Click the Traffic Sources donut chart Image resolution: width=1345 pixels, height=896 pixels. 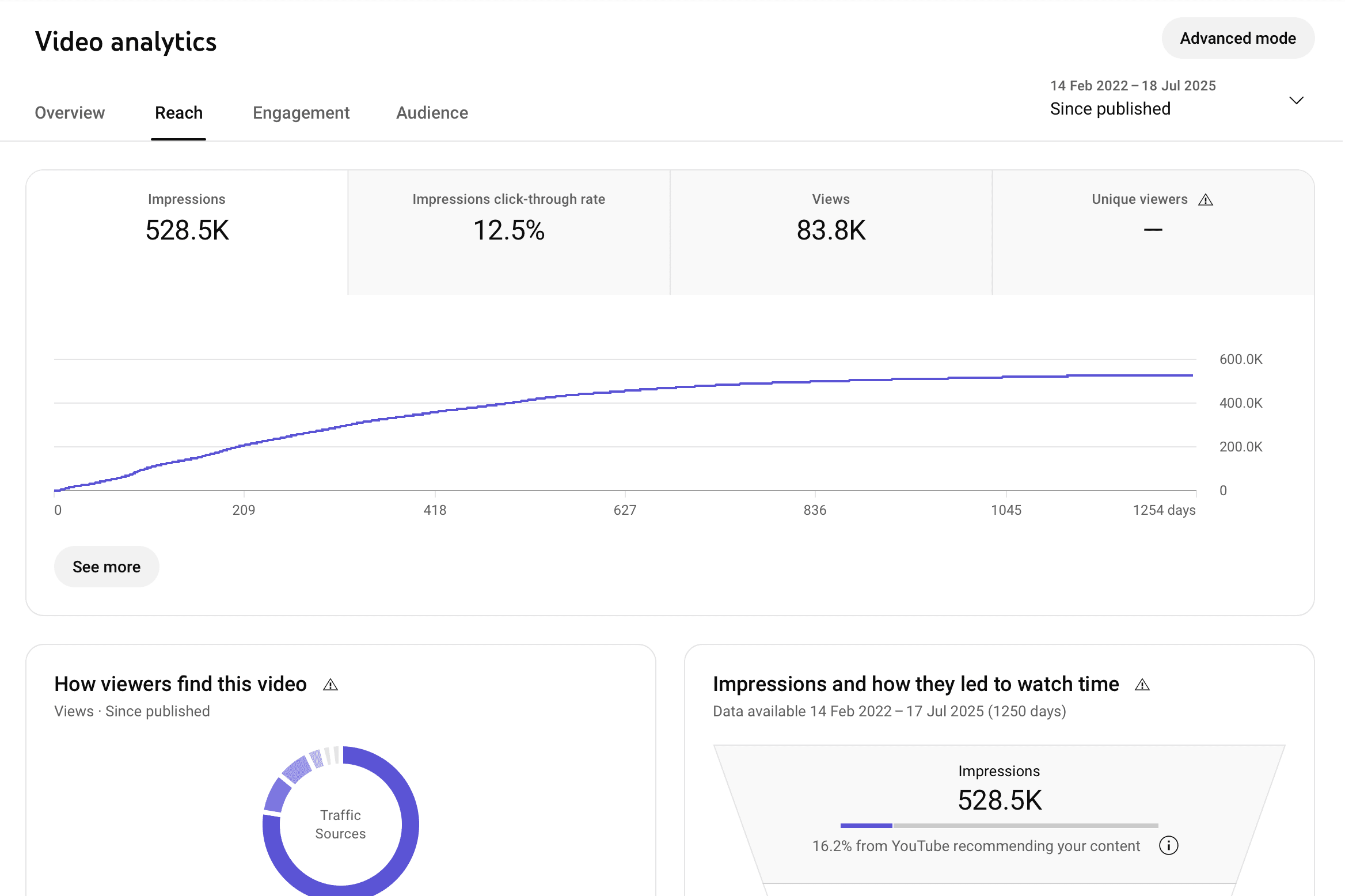pos(340,823)
